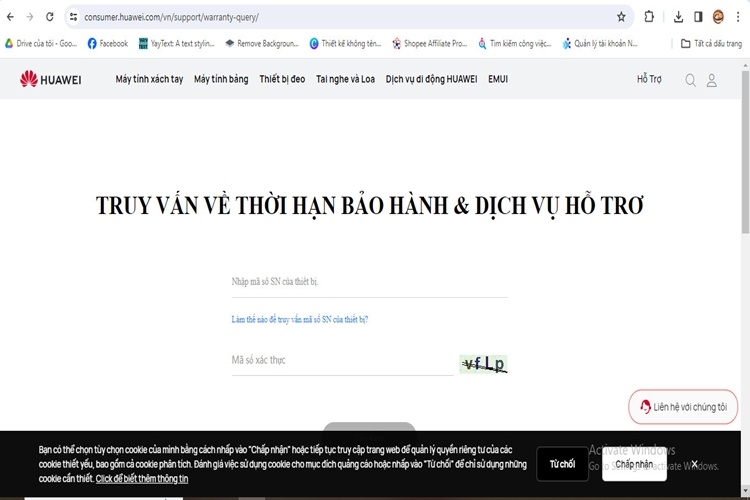Viewport: 750px width, 500px height.
Task: Open the Tai nghe và Loa menu
Action: 345,79
